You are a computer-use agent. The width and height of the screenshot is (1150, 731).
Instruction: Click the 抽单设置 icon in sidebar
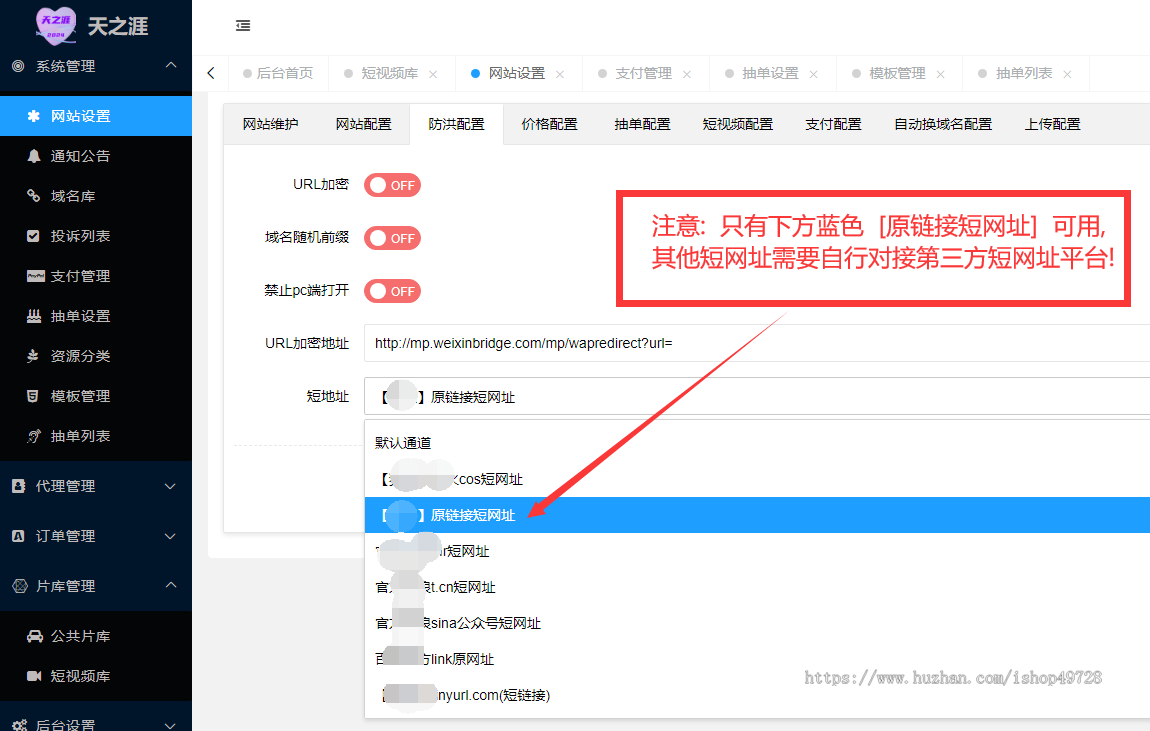pyautogui.click(x=34, y=316)
